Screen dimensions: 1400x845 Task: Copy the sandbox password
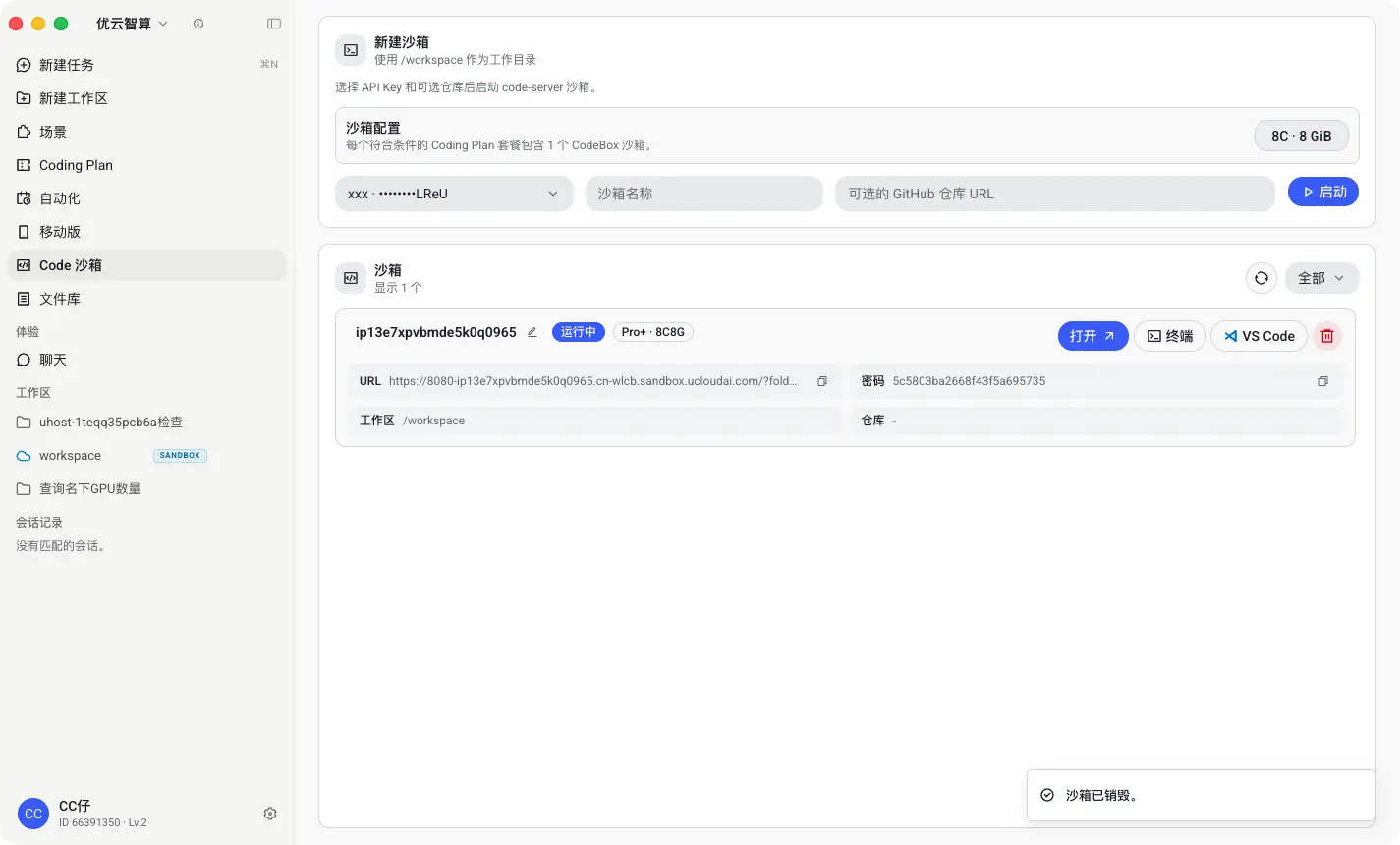pos(1323,381)
